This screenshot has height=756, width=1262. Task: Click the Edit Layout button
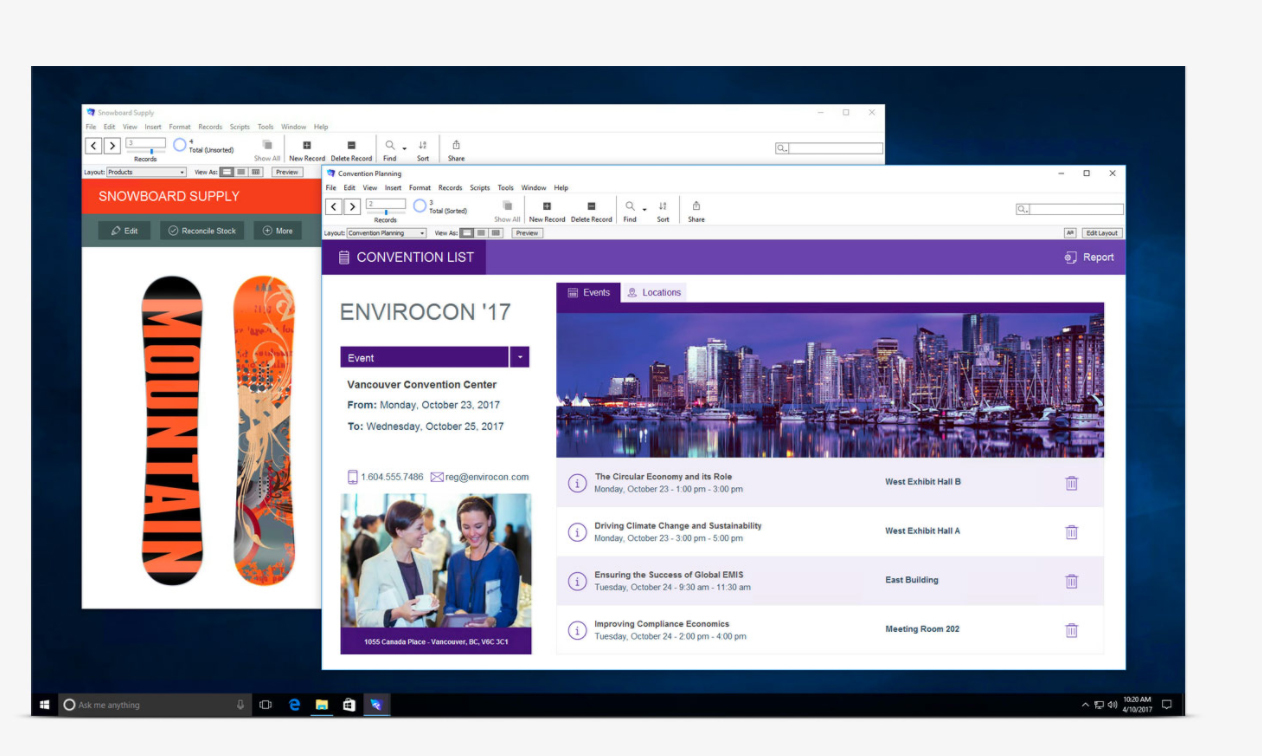[x=1102, y=233]
